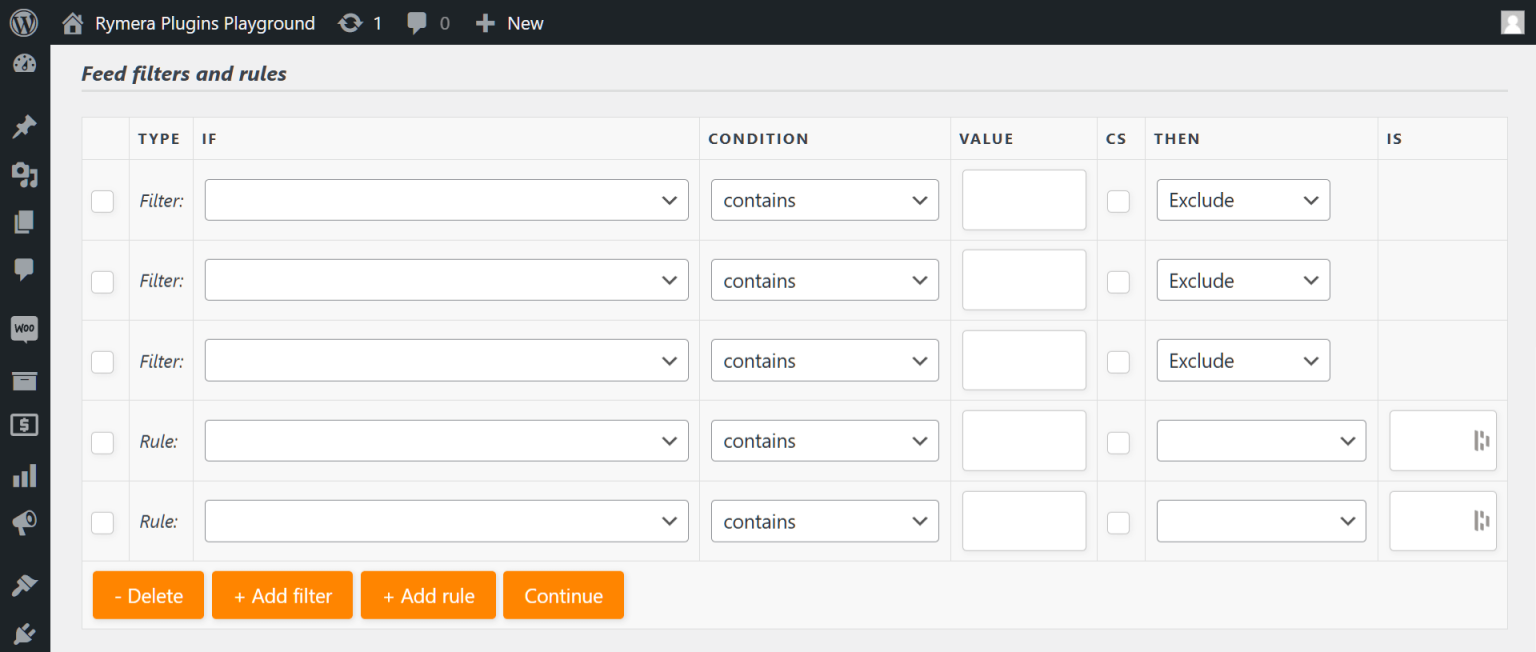The height and width of the screenshot is (652, 1536).
Task: Open Pages from the sidebar
Action: (x=23, y=222)
